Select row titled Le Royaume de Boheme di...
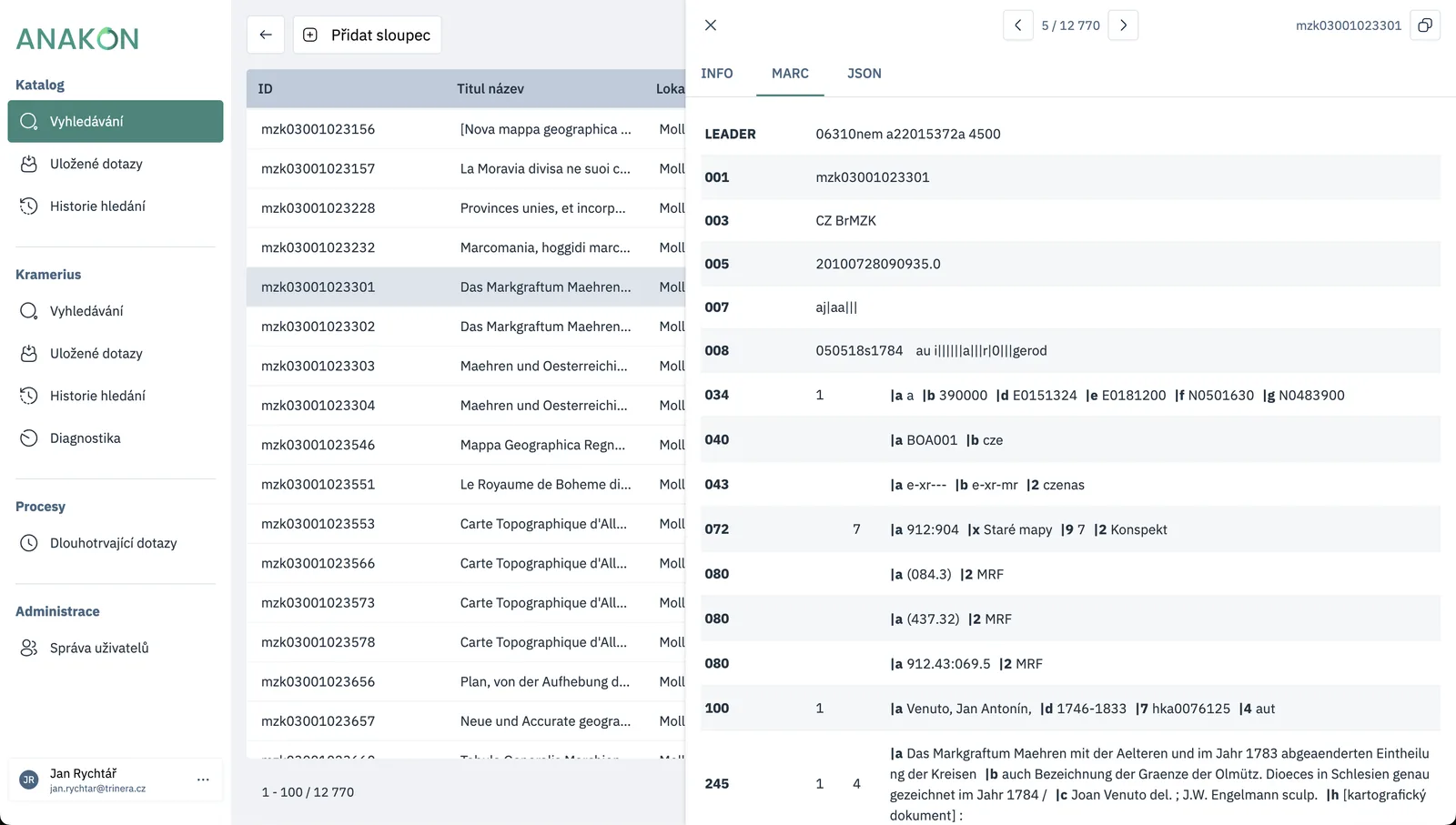 click(x=466, y=484)
